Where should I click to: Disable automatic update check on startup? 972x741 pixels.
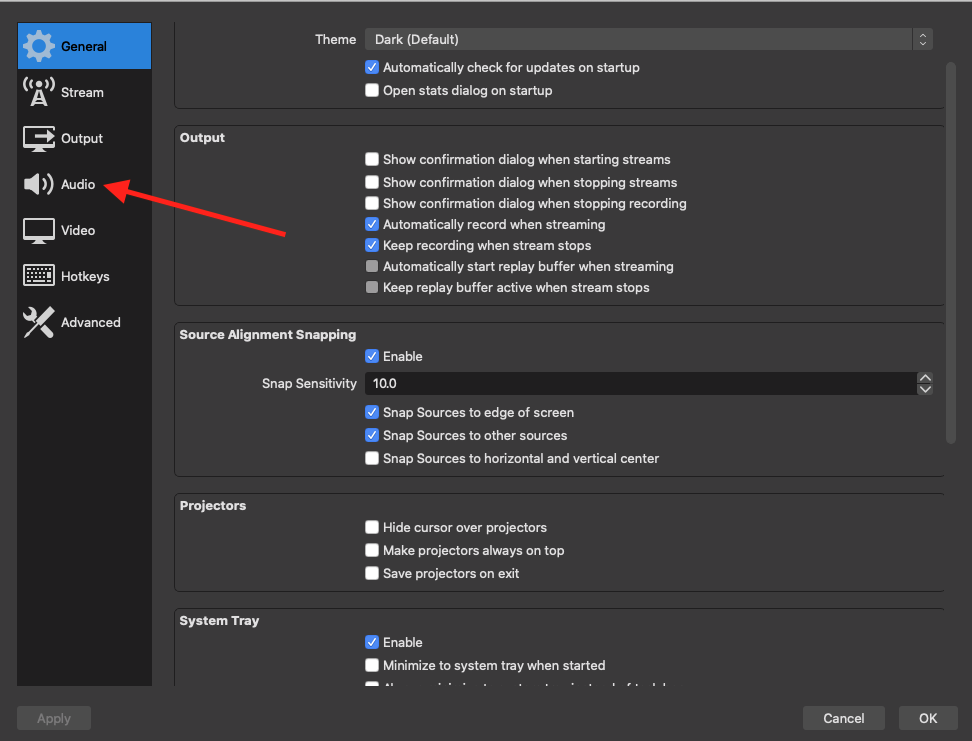point(372,68)
